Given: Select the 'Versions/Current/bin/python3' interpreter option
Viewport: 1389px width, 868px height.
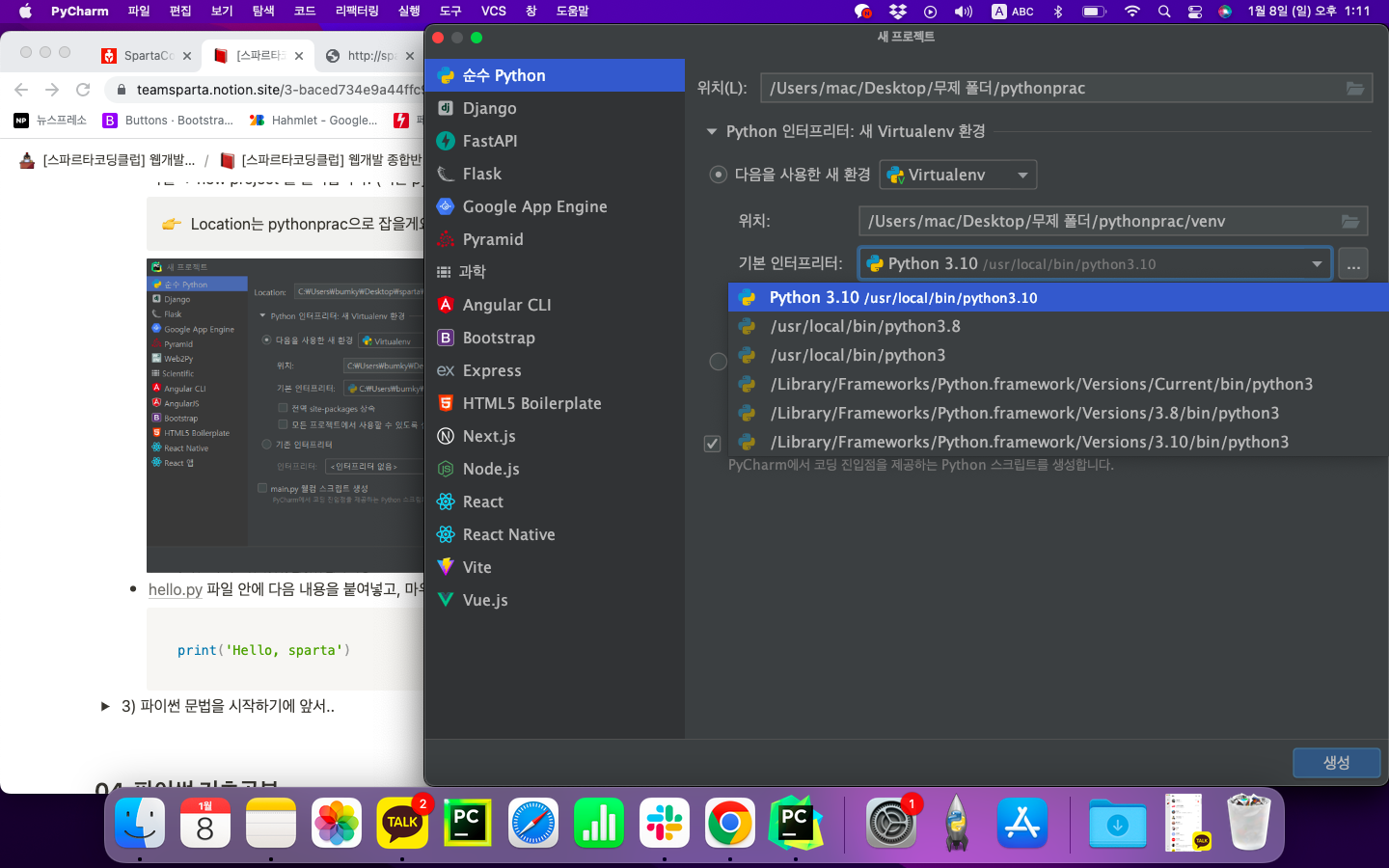Looking at the screenshot, I should tap(1058, 385).
